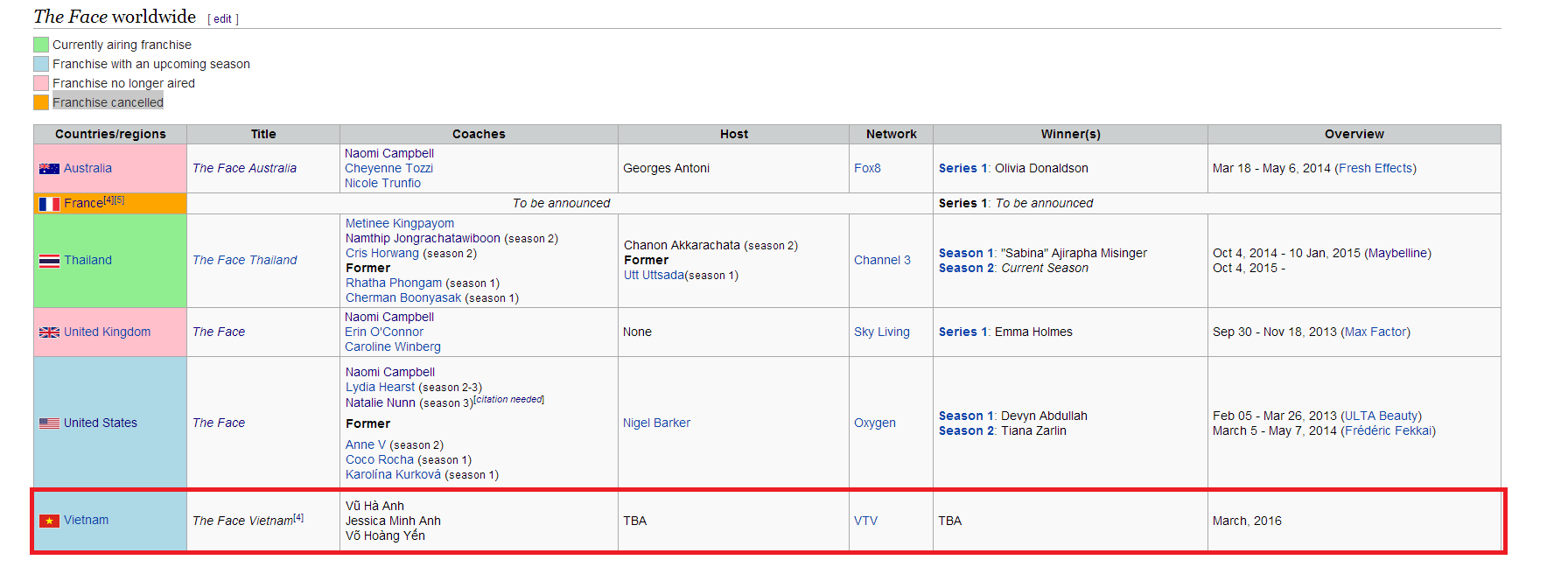The width and height of the screenshot is (1568, 574).
Task: Click the green 'Currently airing franchise' legend swatch
Action: [x=41, y=45]
